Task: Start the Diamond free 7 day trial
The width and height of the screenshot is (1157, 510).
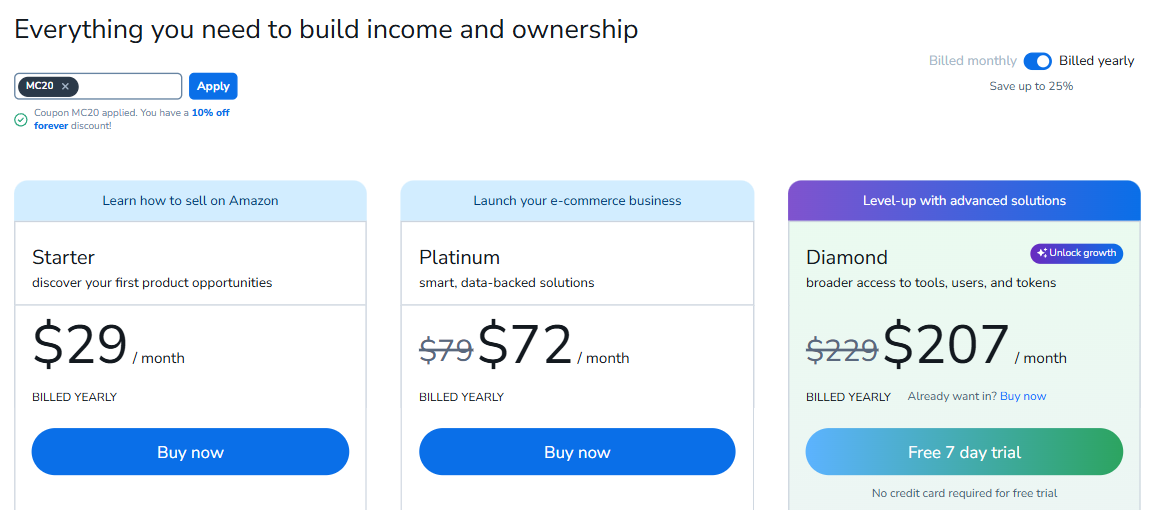Action: point(964,452)
